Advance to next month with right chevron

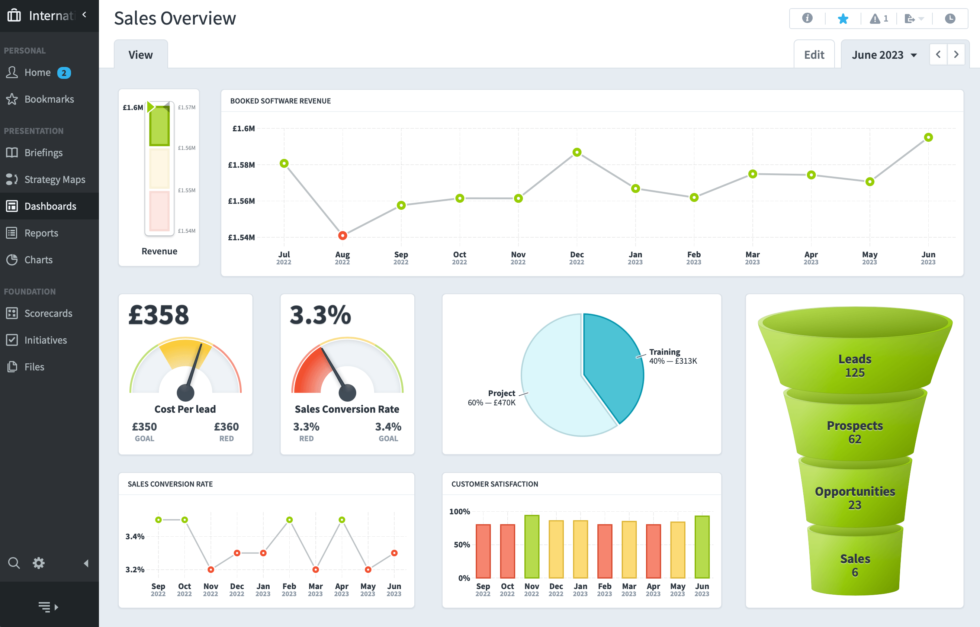click(x=957, y=54)
